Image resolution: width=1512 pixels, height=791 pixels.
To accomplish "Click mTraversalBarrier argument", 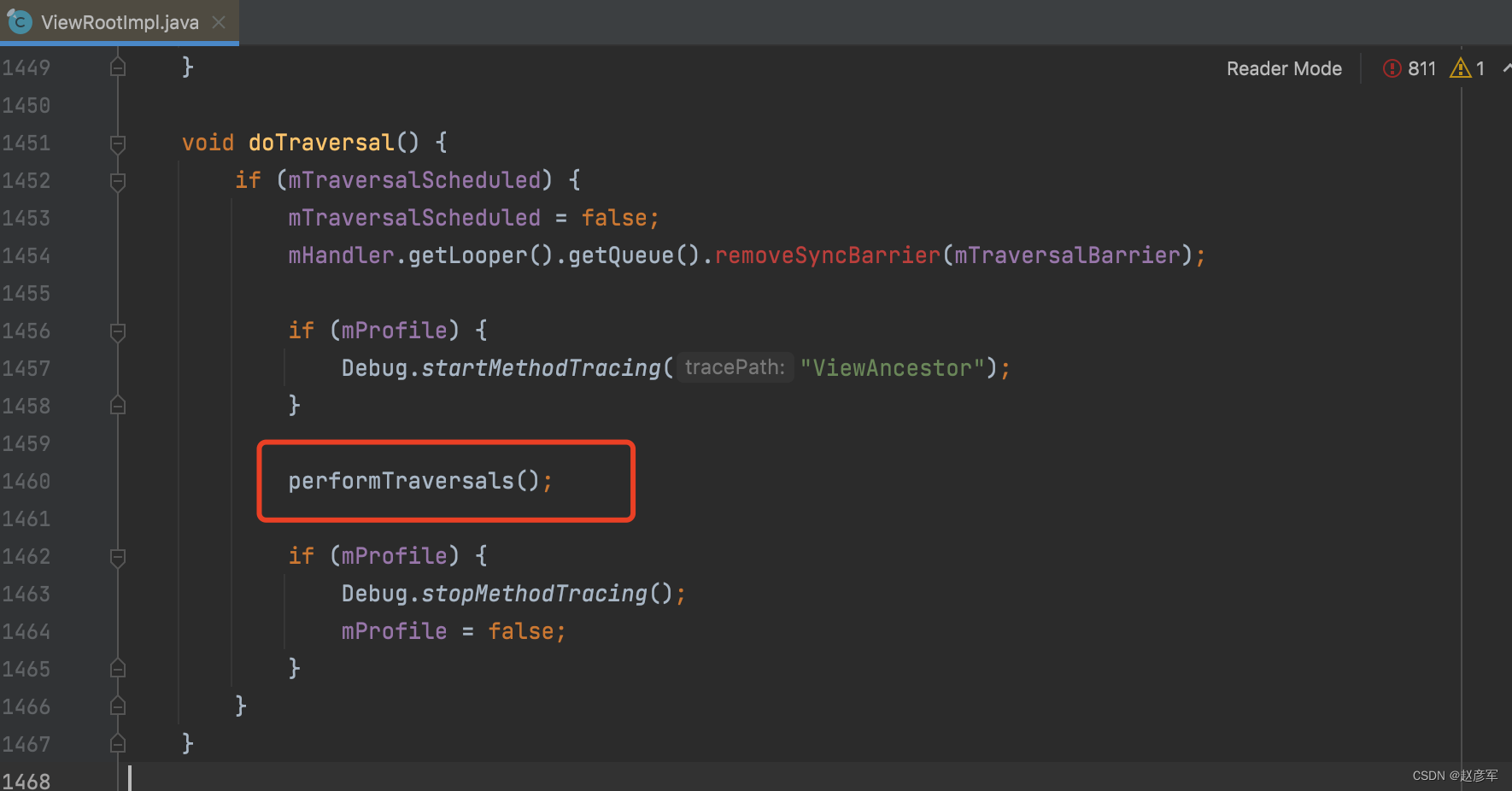I will [x=1067, y=255].
